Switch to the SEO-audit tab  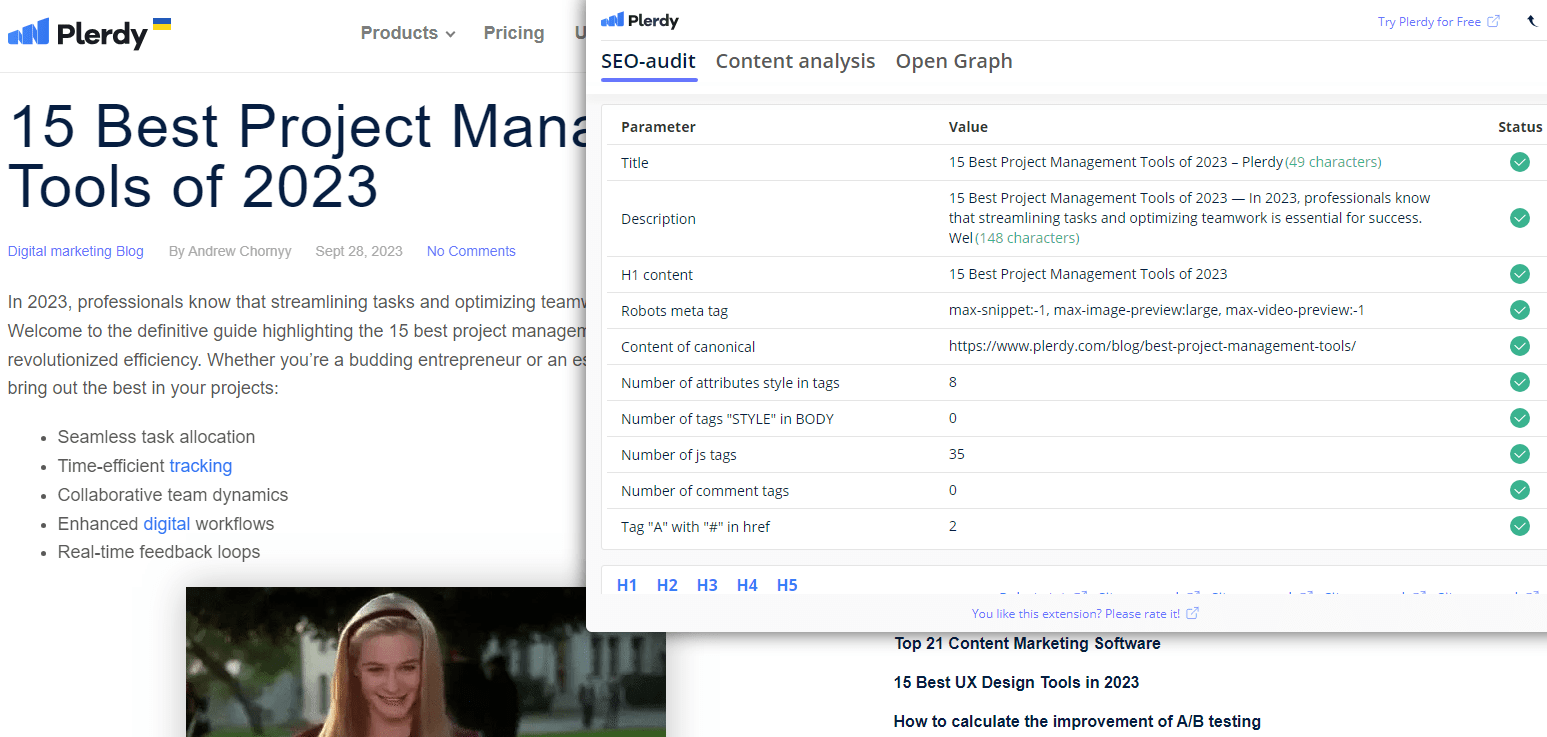click(x=648, y=61)
